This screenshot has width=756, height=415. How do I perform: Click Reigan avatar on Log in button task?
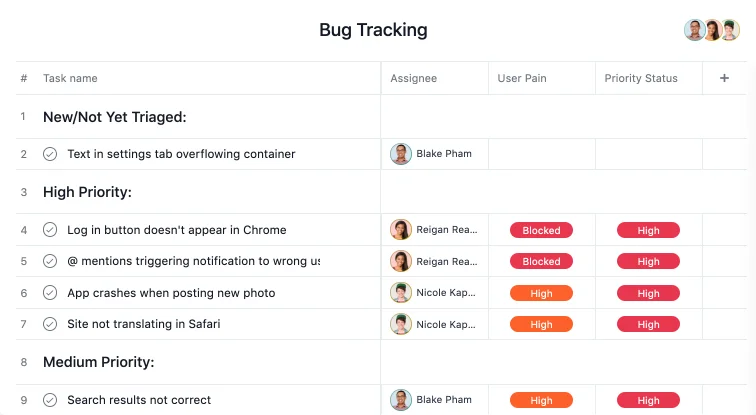(x=401, y=230)
